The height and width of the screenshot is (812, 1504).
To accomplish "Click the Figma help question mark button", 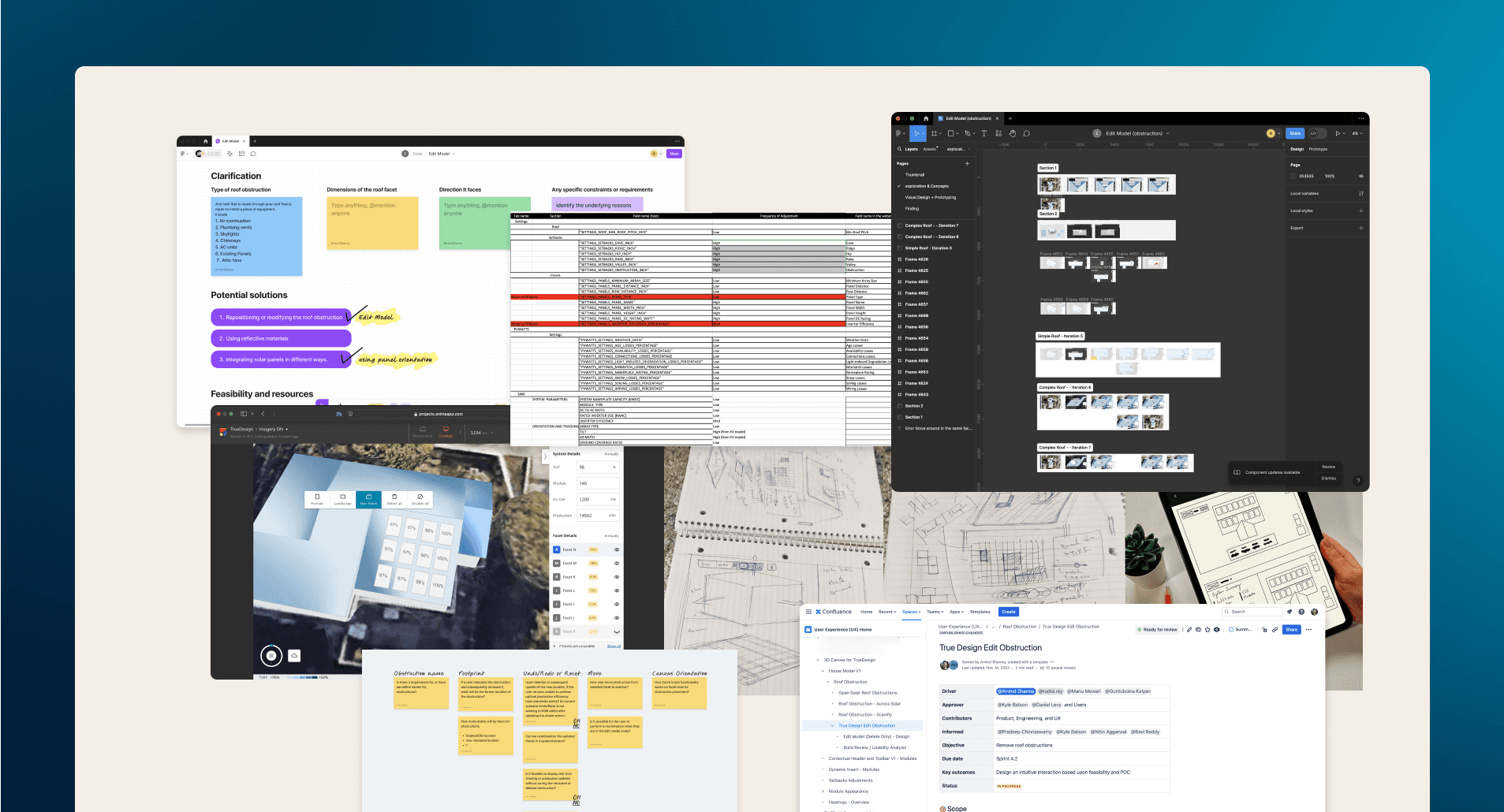I will click(x=1358, y=480).
